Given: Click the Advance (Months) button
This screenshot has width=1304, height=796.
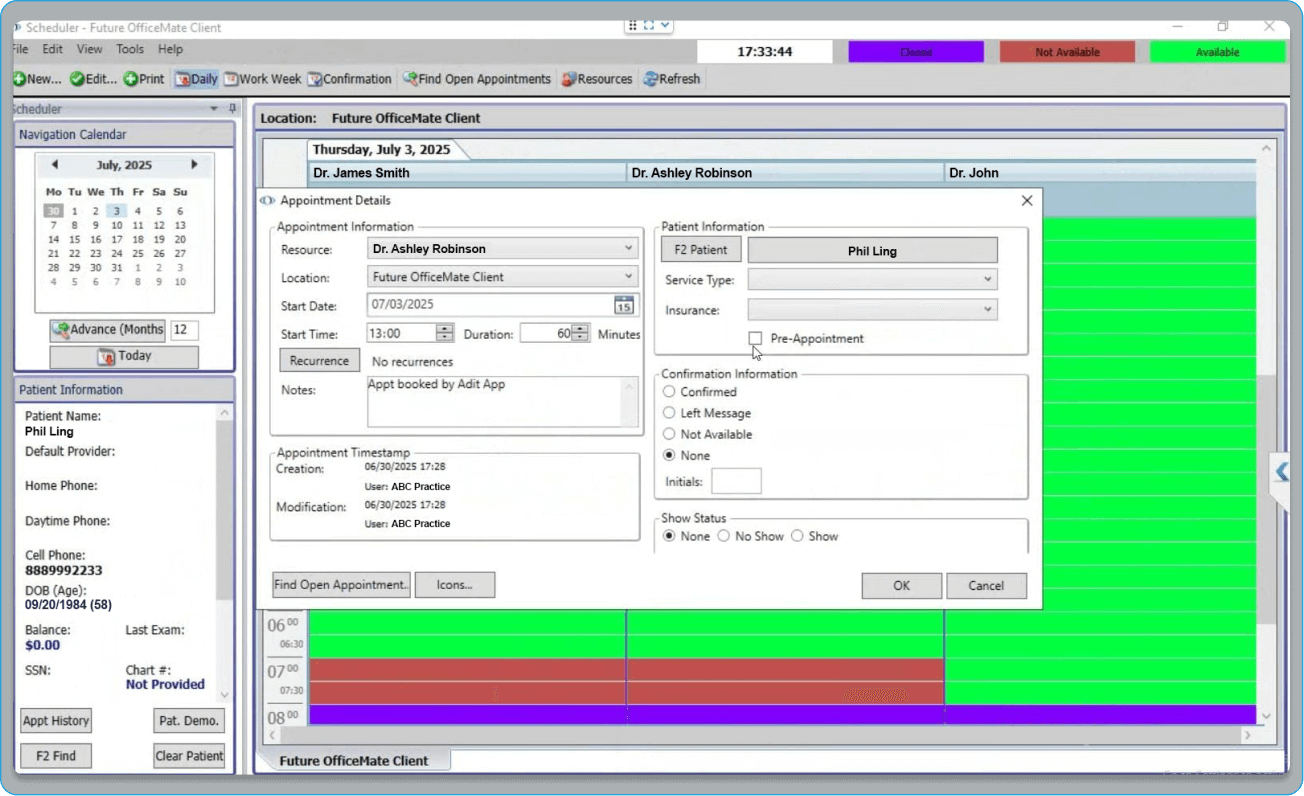Looking at the screenshot, I should 107,330.
